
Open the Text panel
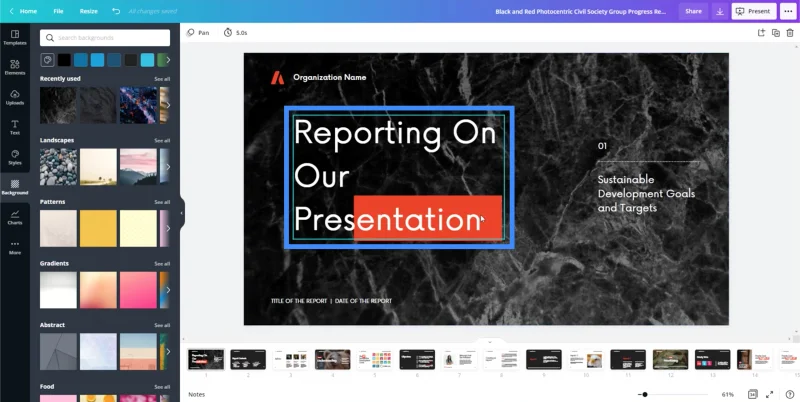15,128
